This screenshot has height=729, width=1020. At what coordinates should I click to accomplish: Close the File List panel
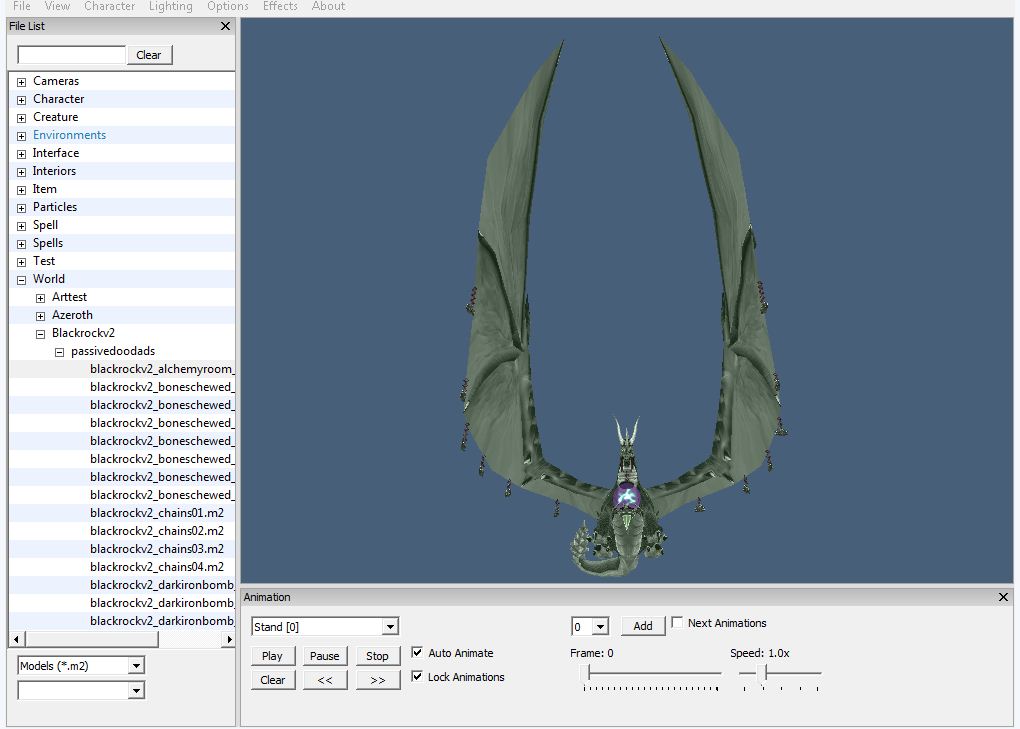pos(225,26)
